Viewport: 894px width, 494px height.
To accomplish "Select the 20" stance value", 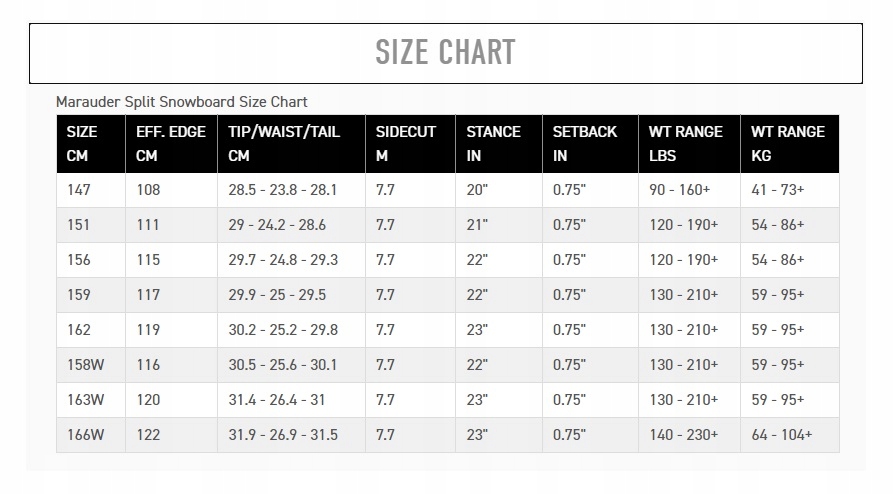I will (477, 190).
